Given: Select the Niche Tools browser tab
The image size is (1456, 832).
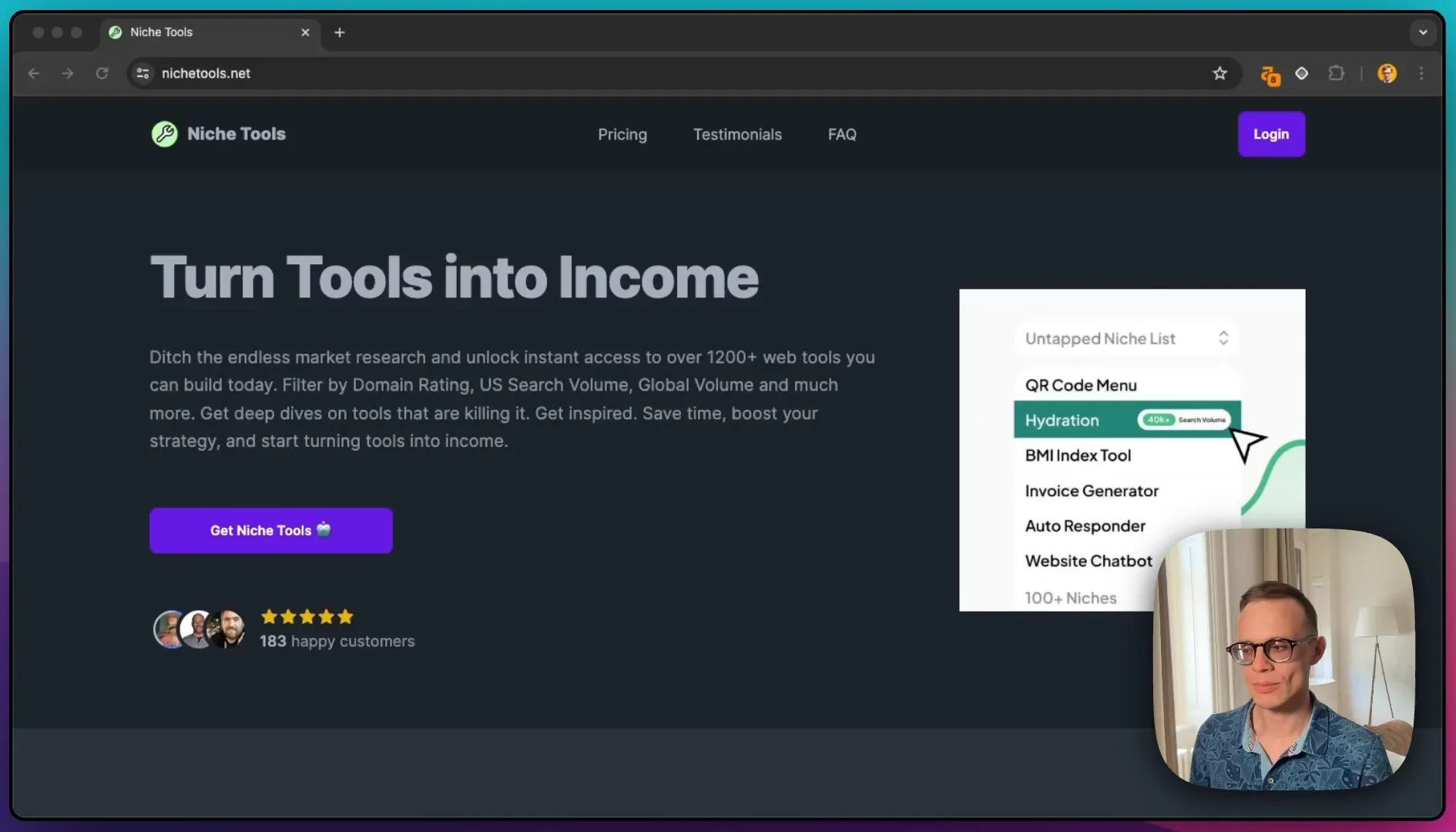Looking at the screenshot, I should coord(210,32).
